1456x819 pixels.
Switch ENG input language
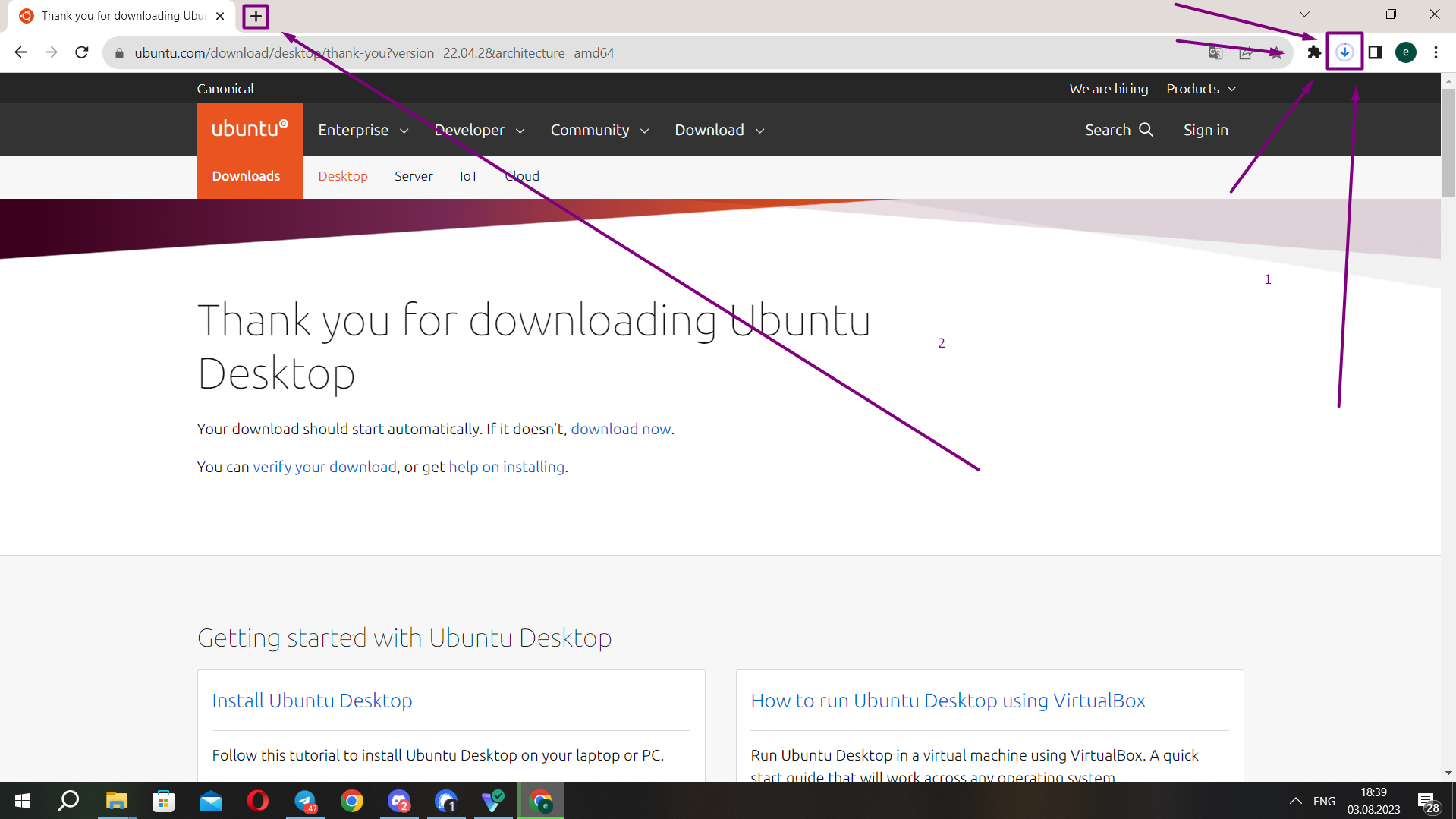(x=1324, y=802)
